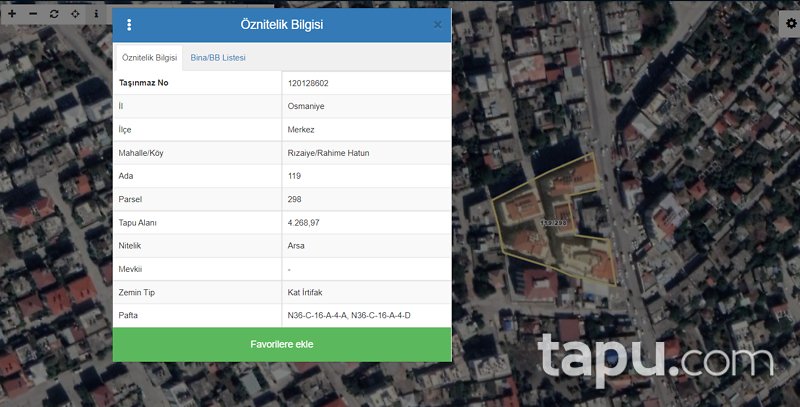The height and width of the screenshot is (407, 800).
Task: Close the Öznitelik Bilgisi dialog
Action: 438,24
